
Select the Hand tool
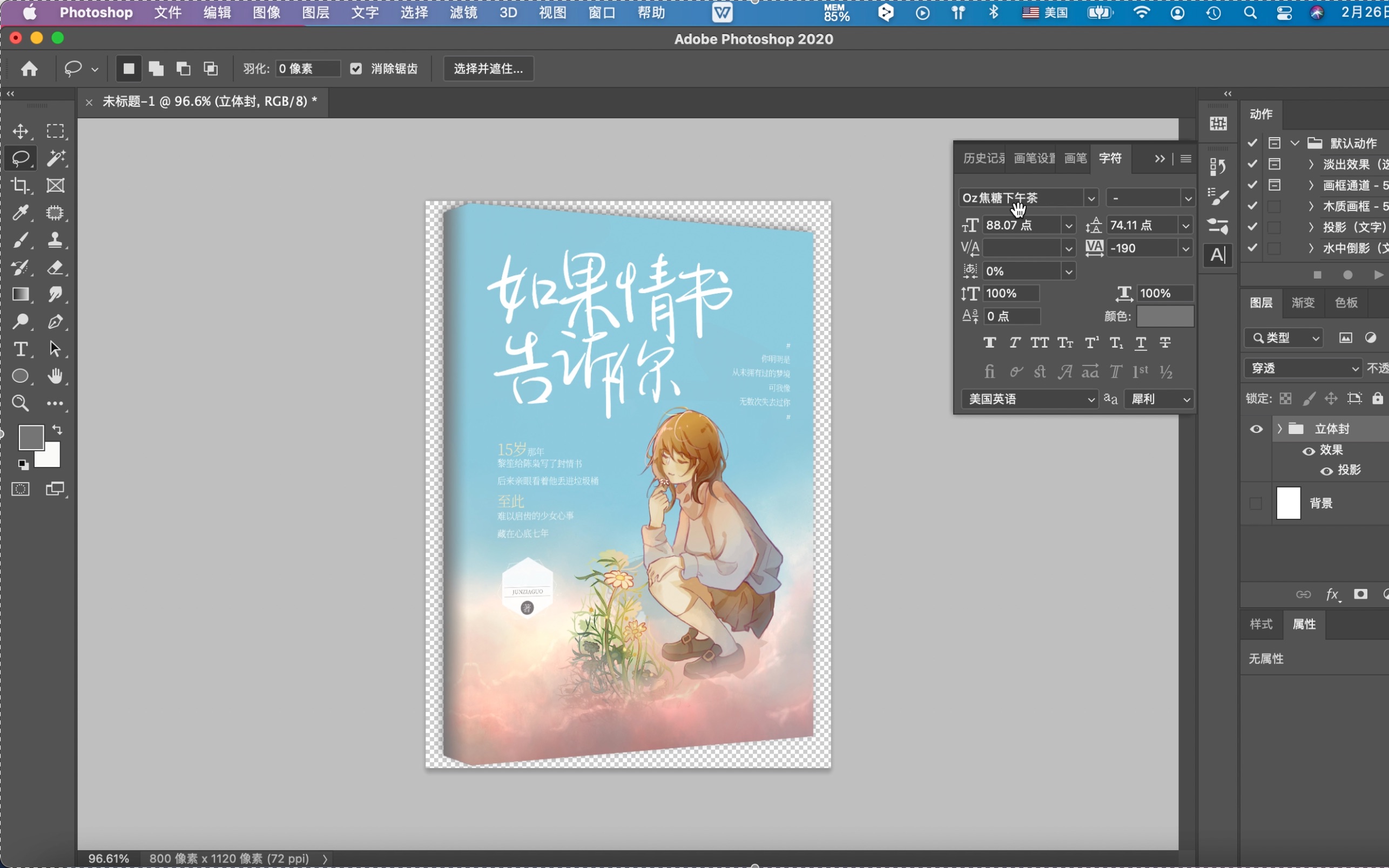55,376
